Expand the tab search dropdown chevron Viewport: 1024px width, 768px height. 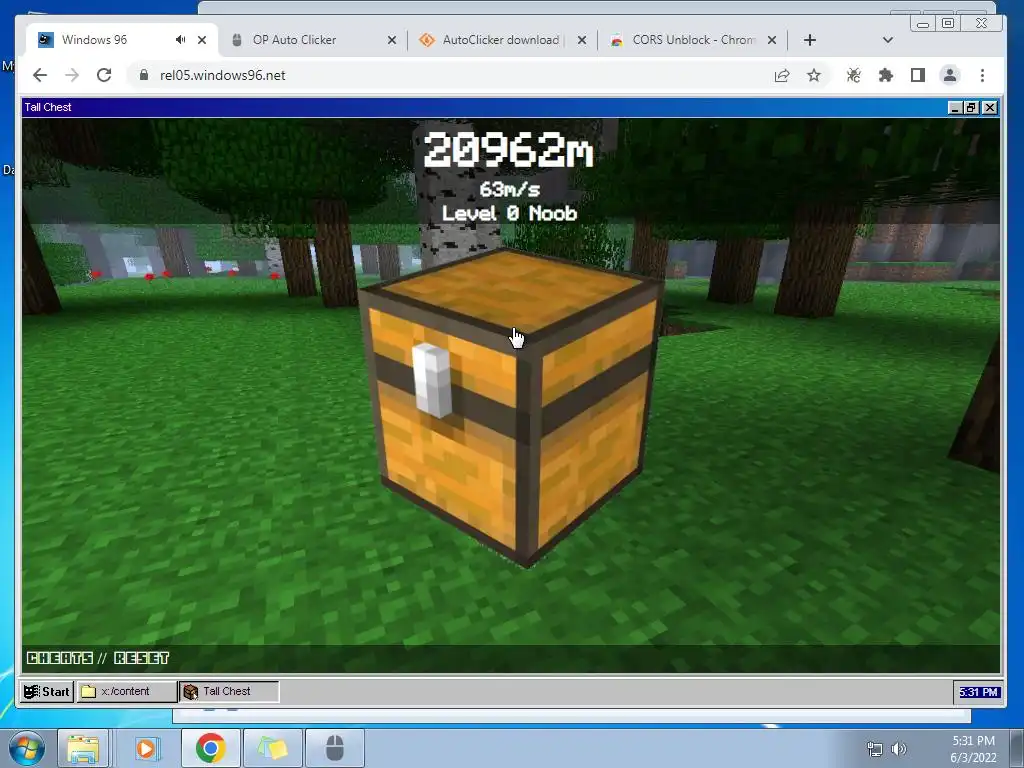(x=888, y=40)
